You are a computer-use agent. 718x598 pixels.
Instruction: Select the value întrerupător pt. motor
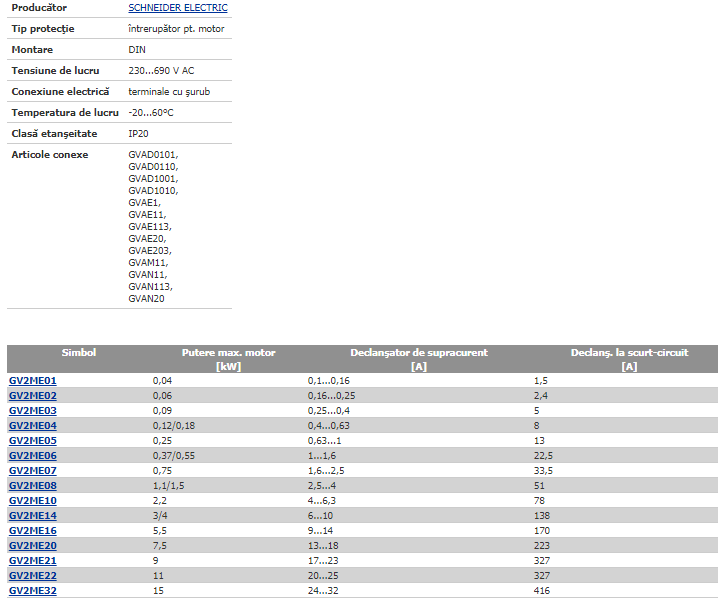point(176,28)
